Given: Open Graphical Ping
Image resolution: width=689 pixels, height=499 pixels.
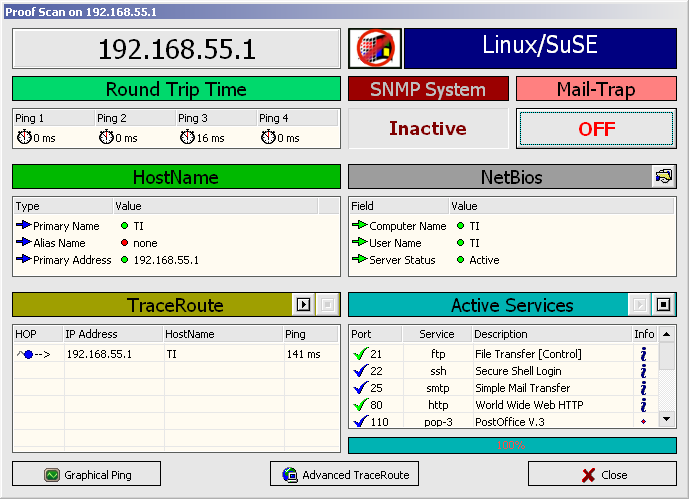Looking at the screenshot, I should [x=87, y=474].
